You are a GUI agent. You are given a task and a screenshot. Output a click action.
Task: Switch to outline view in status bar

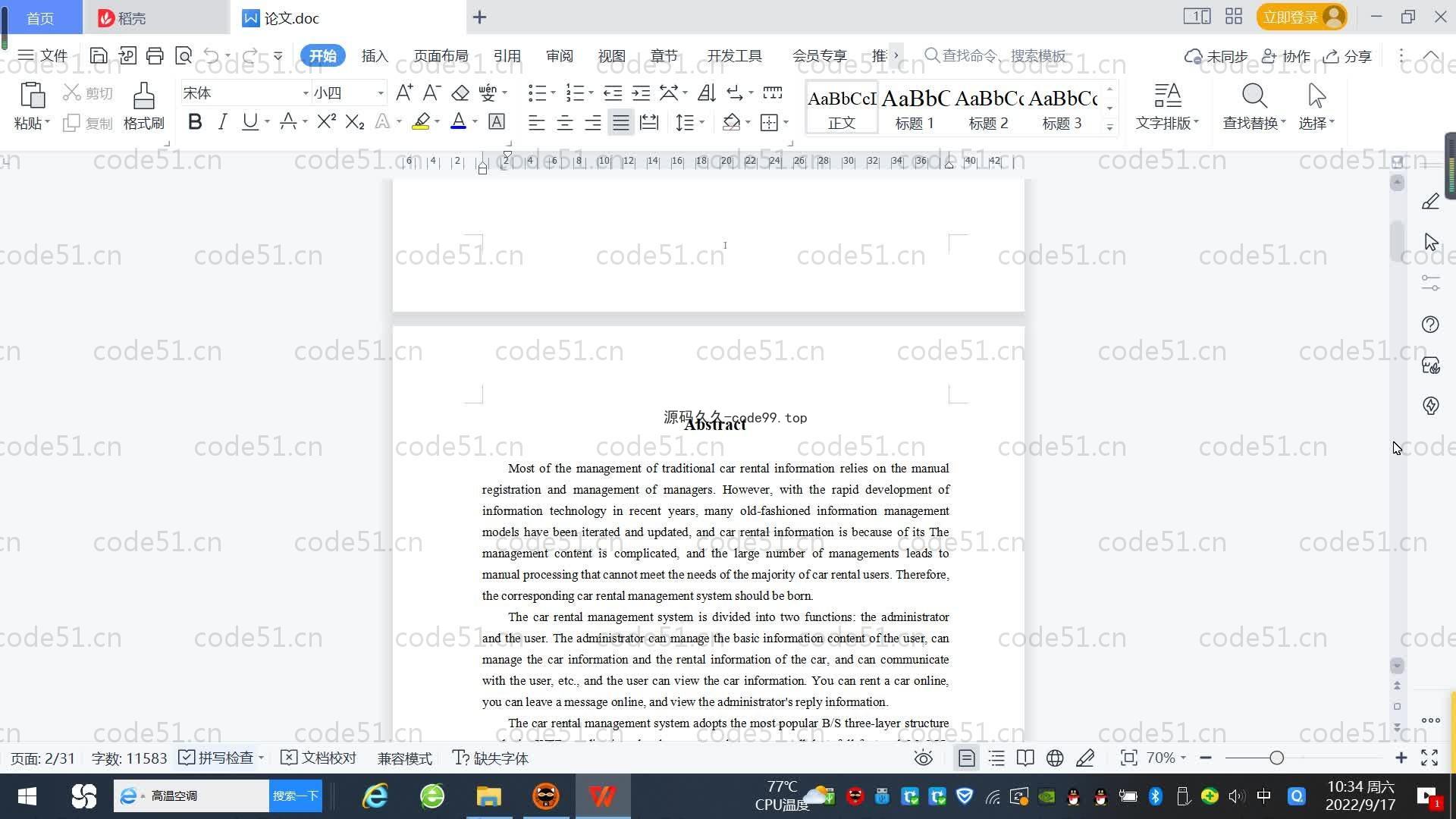(x=996, y=758)
